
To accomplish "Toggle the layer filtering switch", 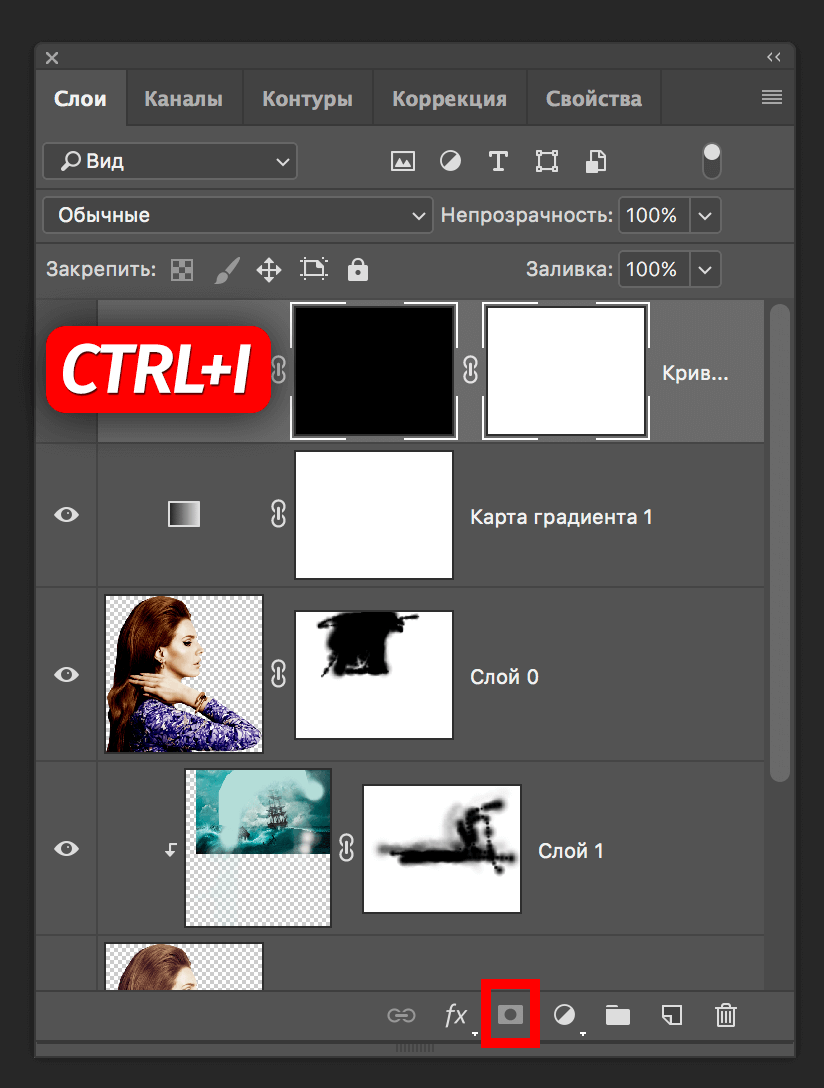I will [x=710, y=161].
